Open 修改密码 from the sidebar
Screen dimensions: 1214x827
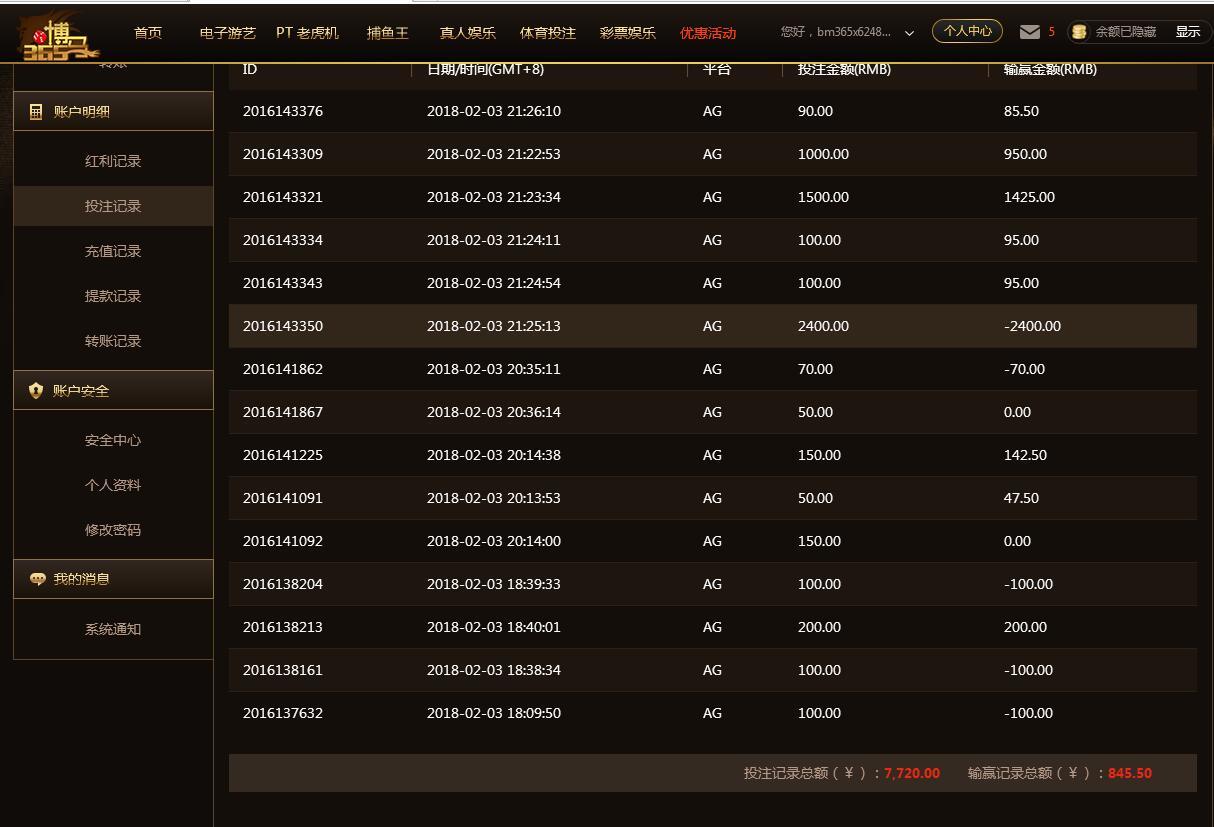point(113,531)
